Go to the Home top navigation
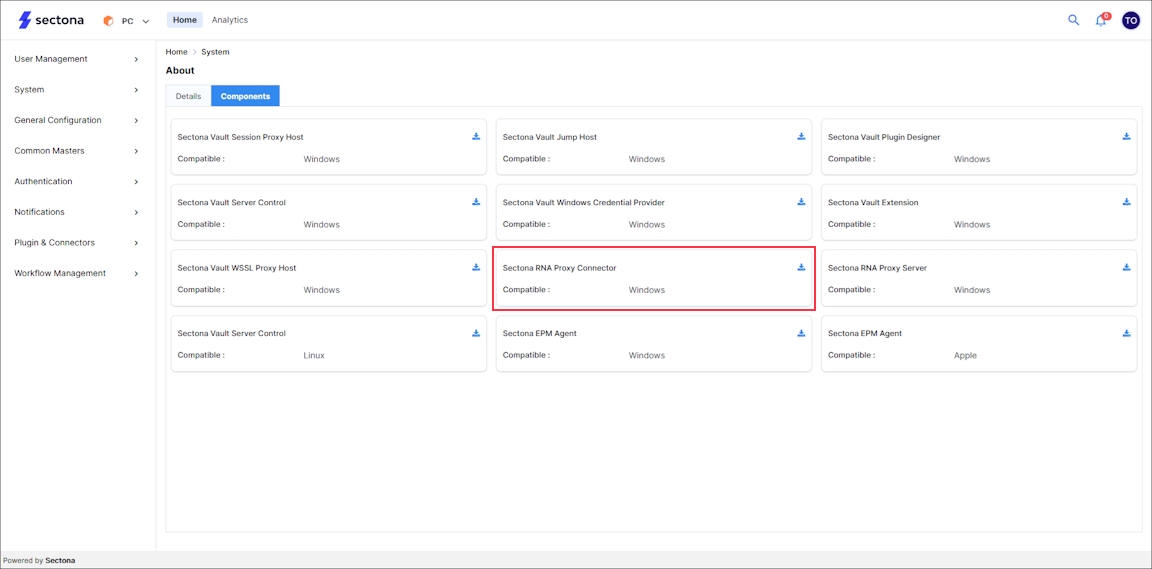This screenshot has width=1152, height=569. click(x=184, y=20)
